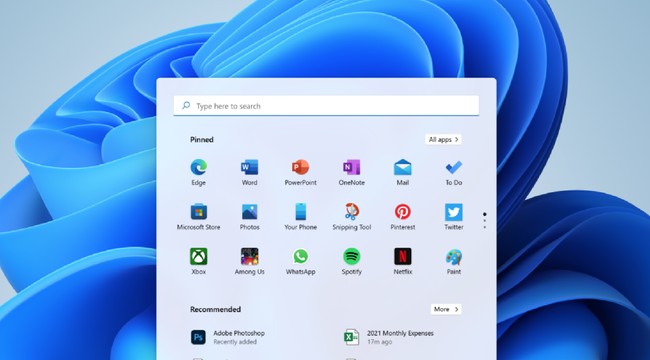
Task: Launch Word from pinned apps
Action: click(x=250, y=168)
